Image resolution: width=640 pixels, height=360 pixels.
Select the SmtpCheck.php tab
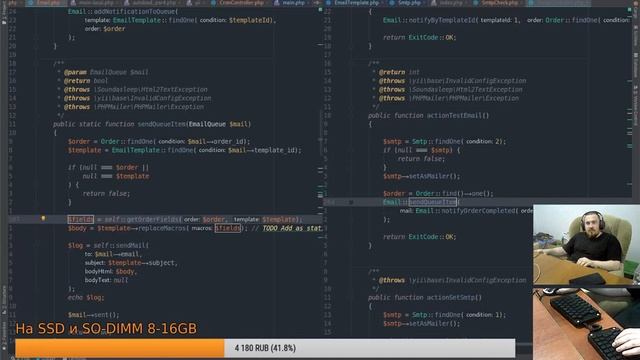tap(497, 3)
